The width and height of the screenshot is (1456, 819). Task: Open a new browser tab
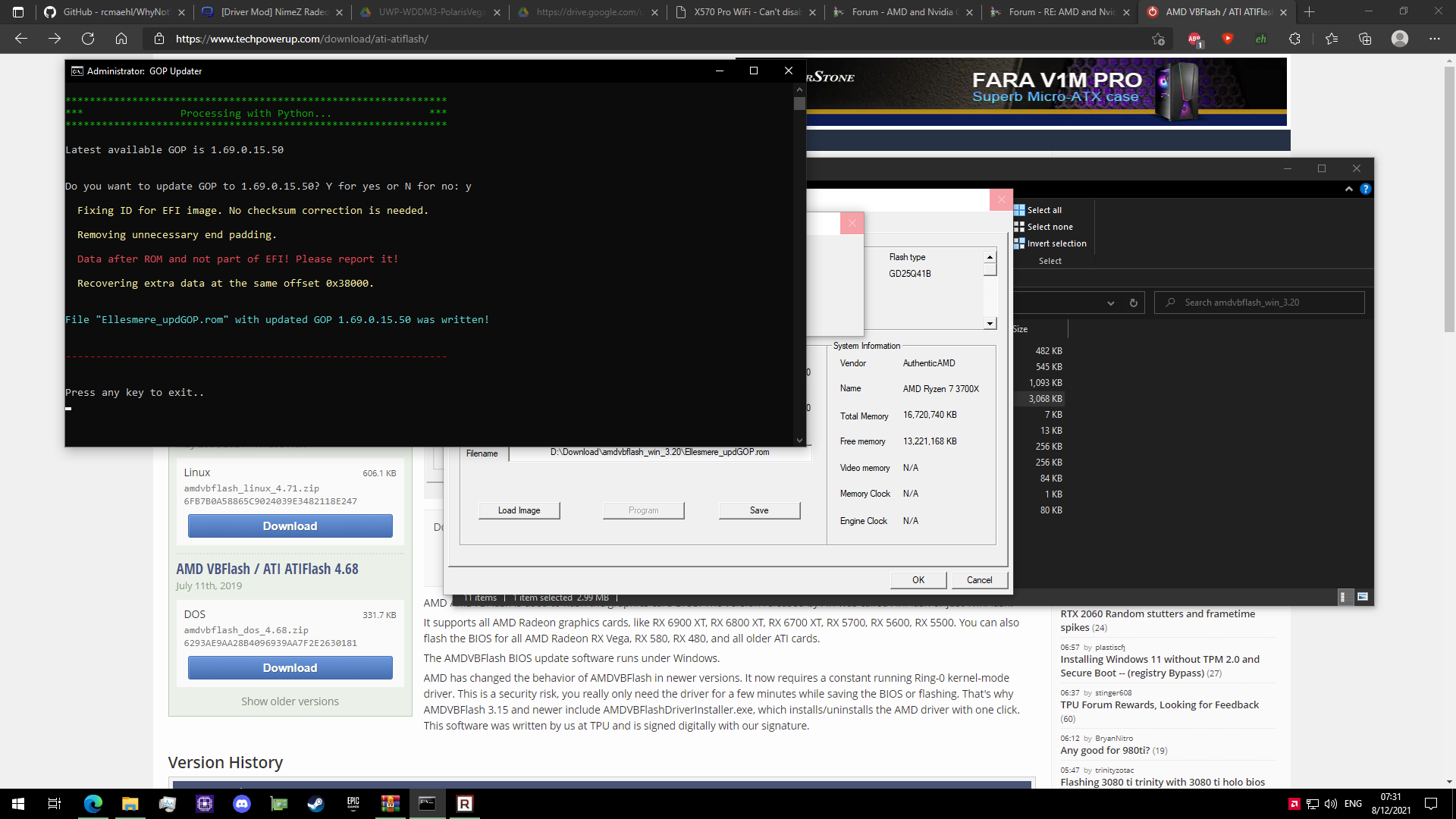tap(1309, 12)
